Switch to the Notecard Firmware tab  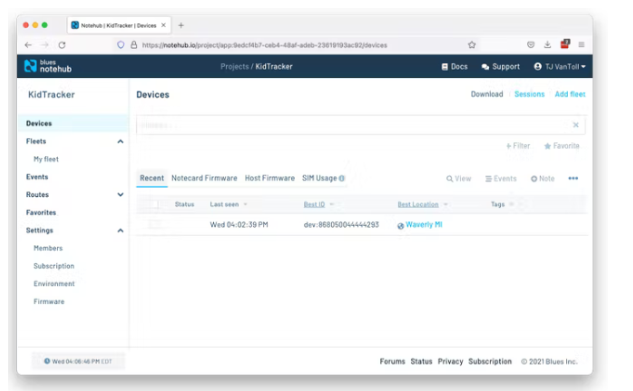click(x=204, y=178)
